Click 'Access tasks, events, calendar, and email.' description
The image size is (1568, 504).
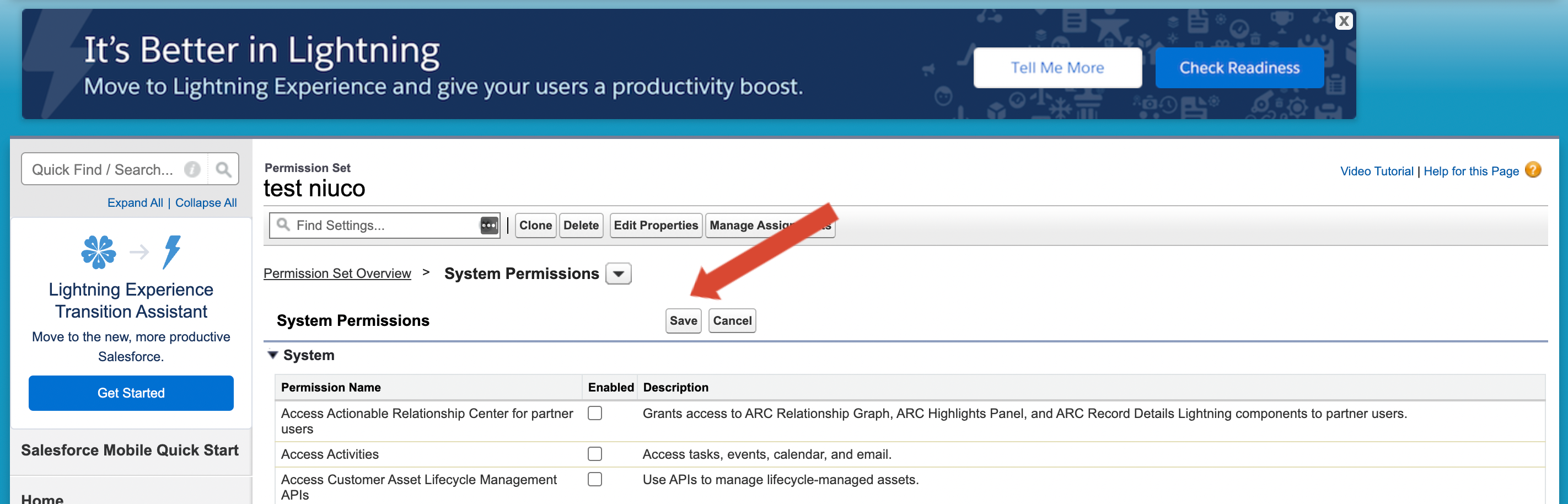coord(767,454)
